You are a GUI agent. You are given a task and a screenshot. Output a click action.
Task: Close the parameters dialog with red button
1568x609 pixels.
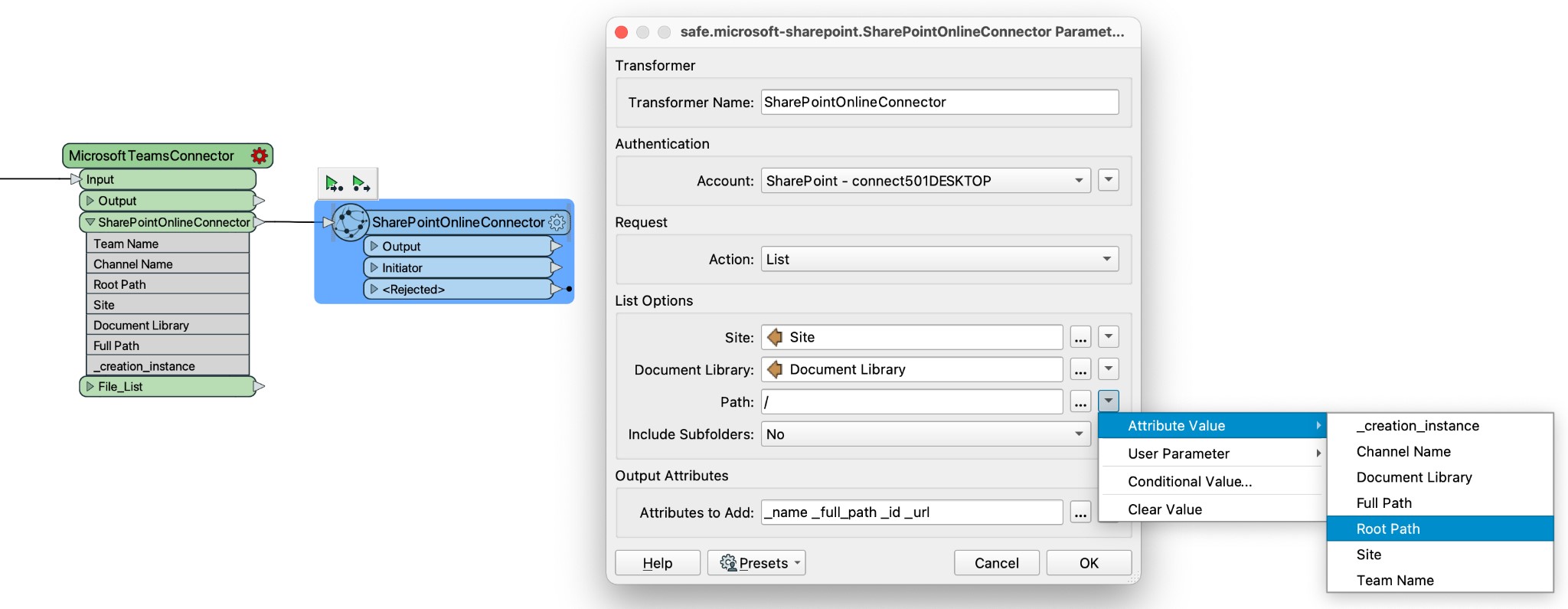tap(622, 32)
